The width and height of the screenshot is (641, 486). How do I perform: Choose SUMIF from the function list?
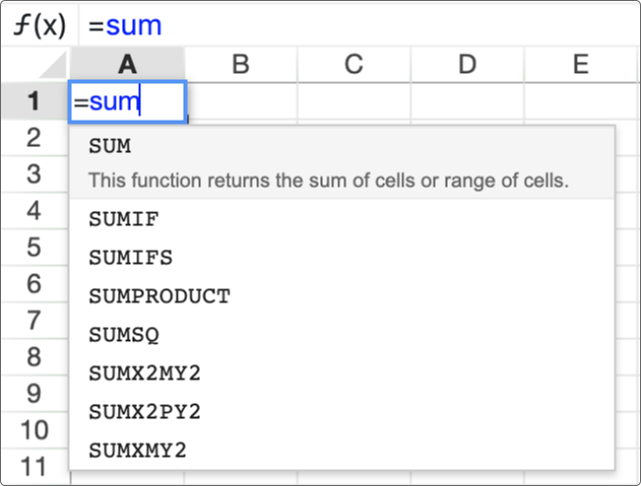pos(342,219)
